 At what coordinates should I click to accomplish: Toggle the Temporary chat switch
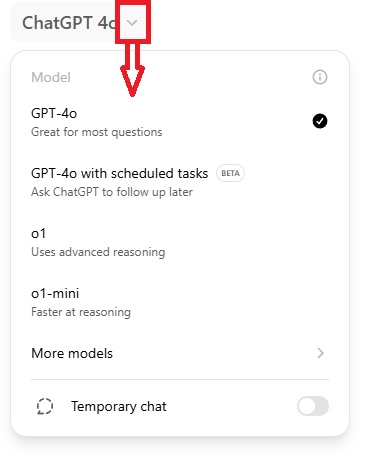[313, 406]
